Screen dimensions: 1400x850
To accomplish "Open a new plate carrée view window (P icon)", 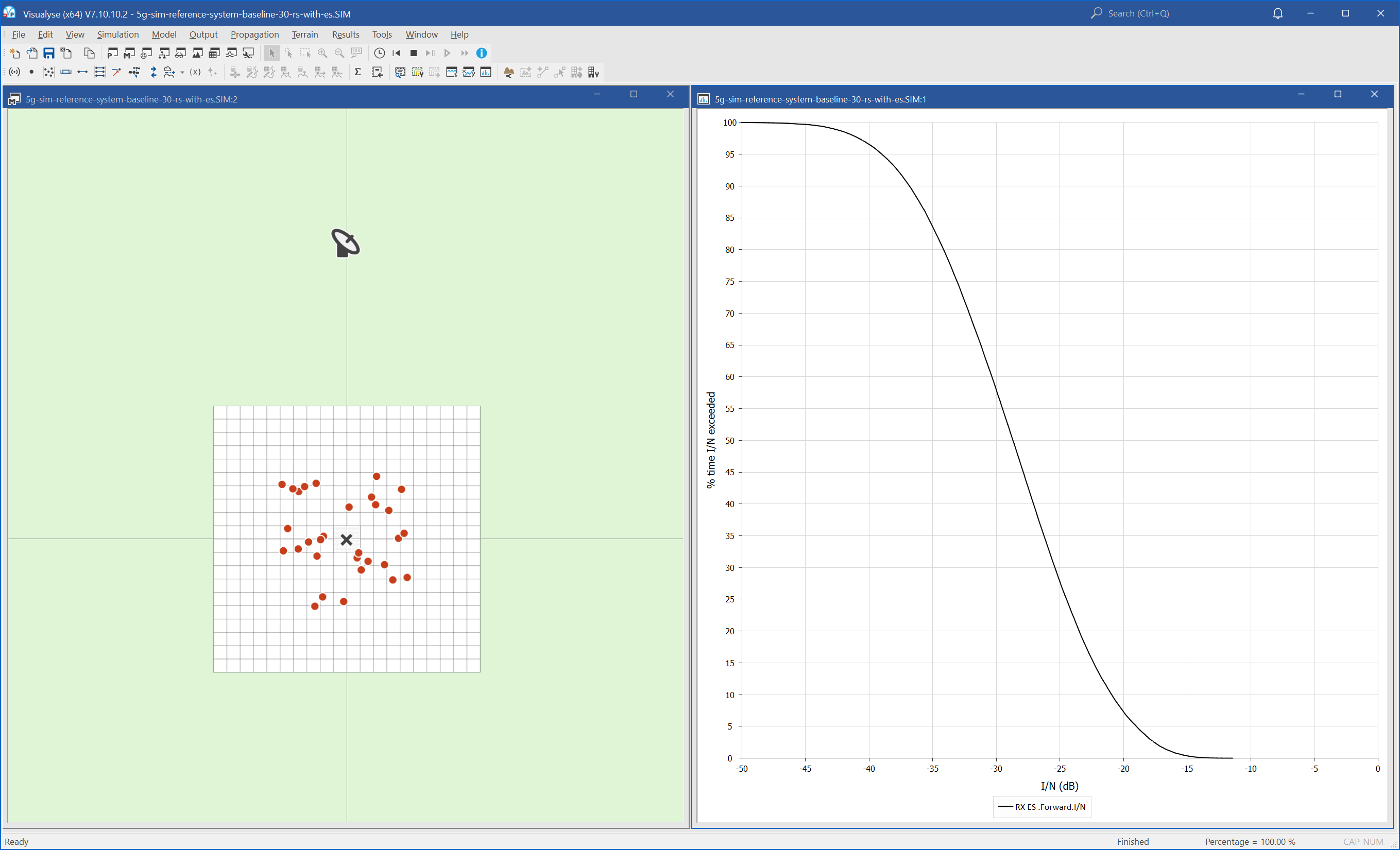I will [x=112, y=54].
